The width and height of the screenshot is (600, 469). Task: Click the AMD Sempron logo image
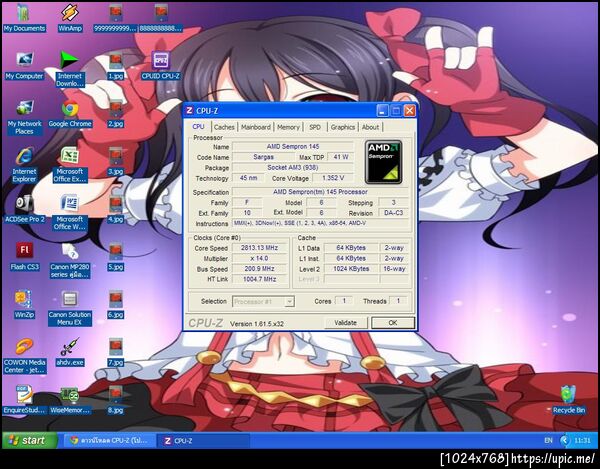point(383,162)
